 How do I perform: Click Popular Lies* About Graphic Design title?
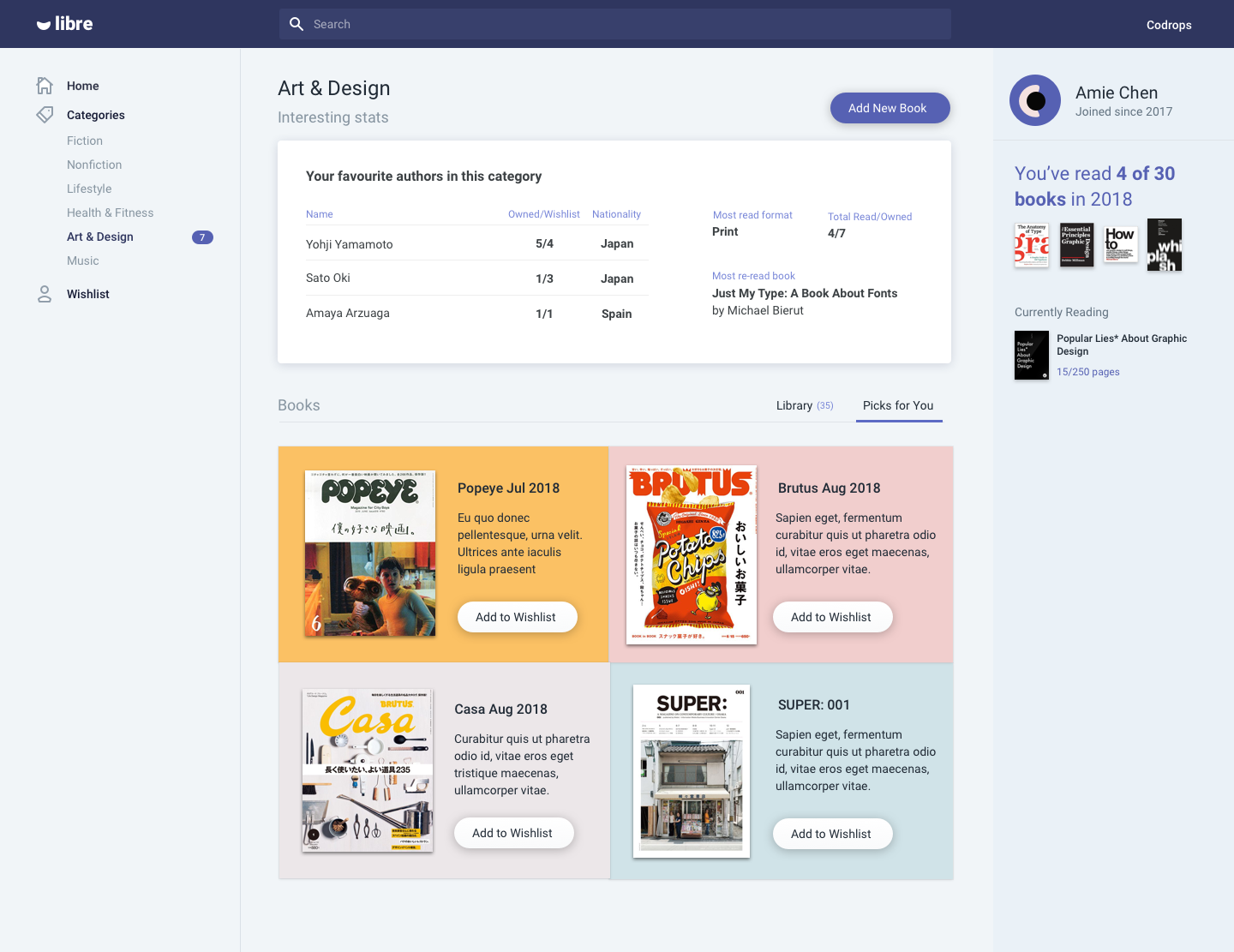pos(1122,344)
